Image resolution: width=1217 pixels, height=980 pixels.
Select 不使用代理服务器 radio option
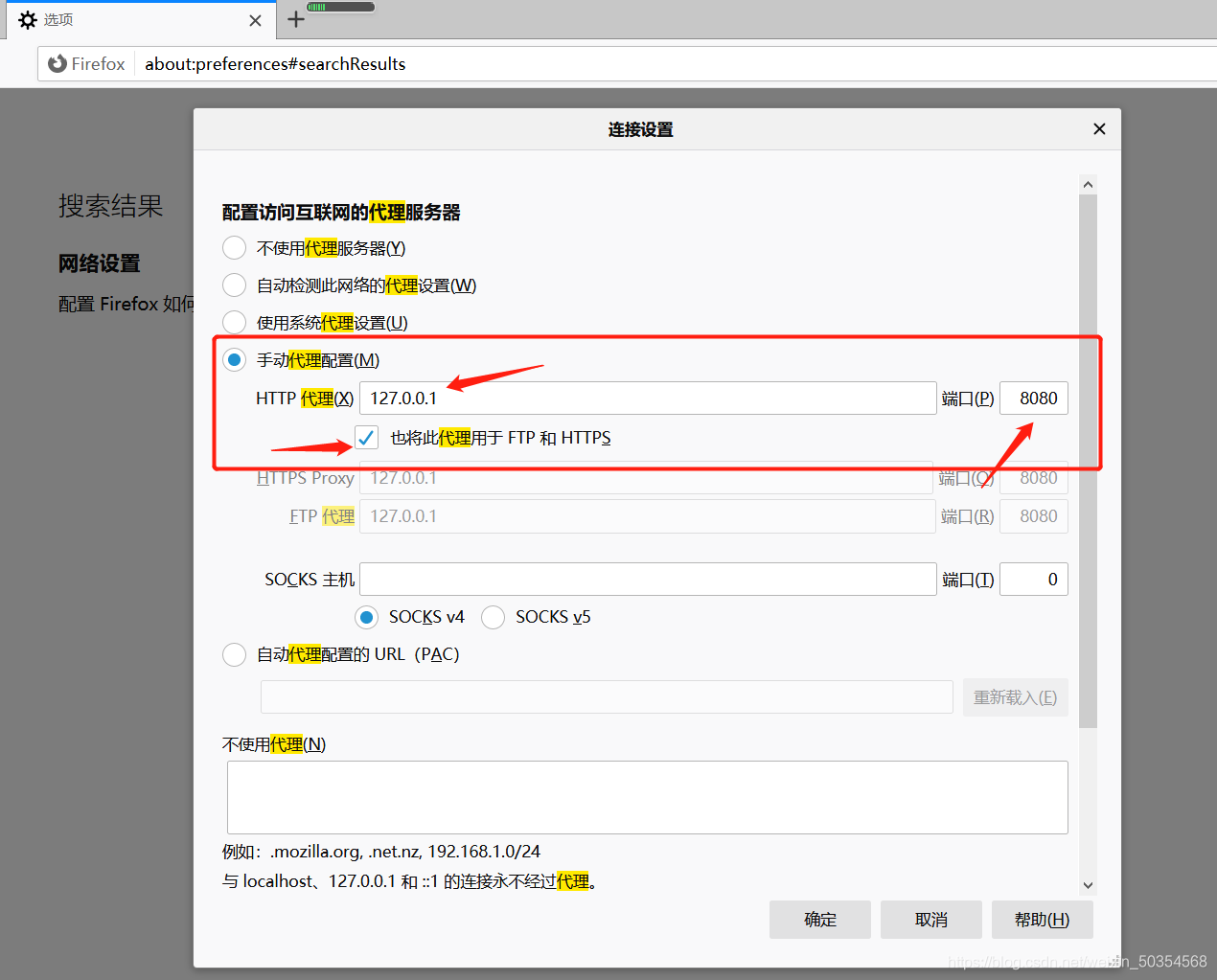[234, 248]
